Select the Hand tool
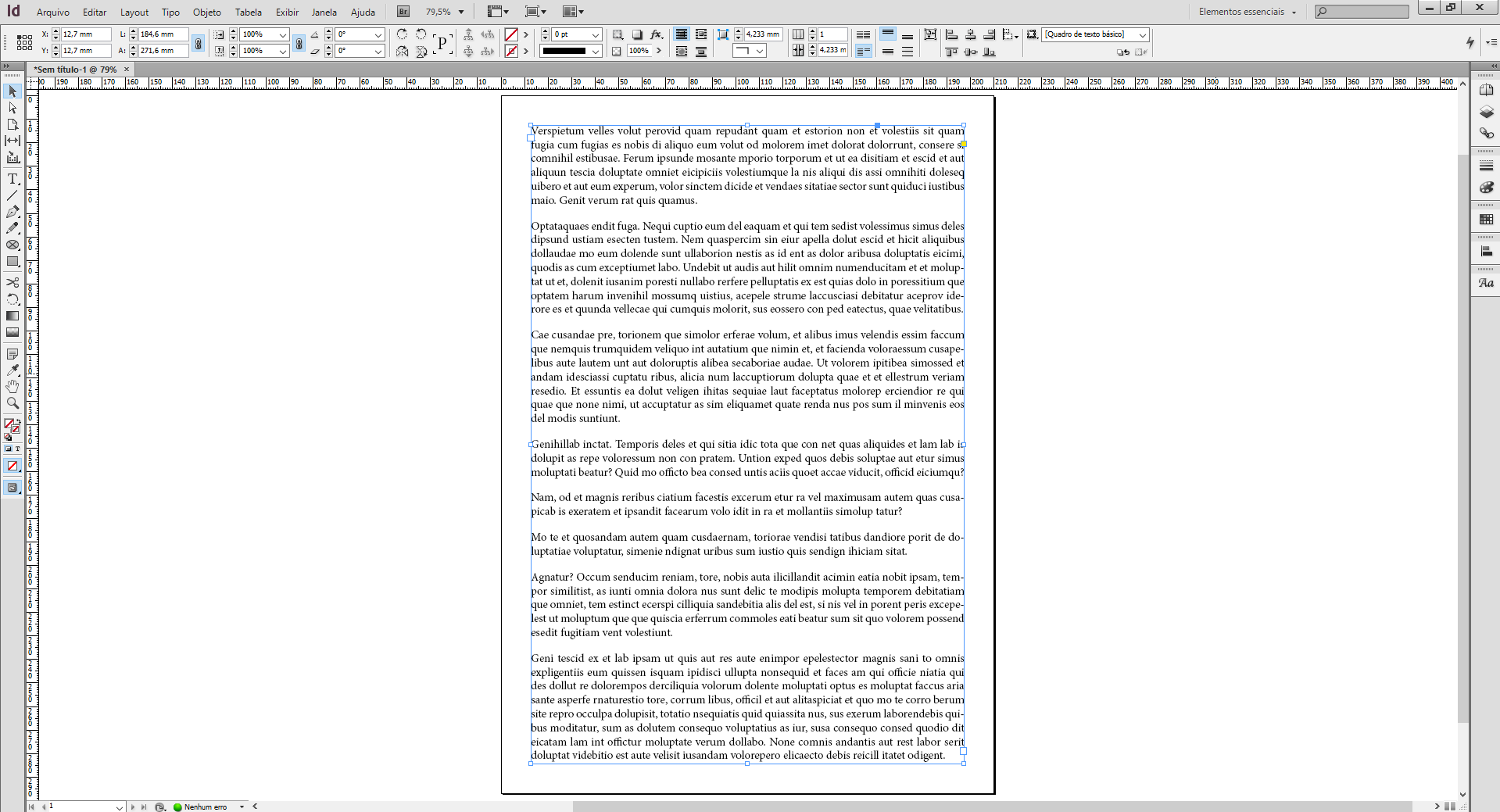This screenshot has height=812, width=1500. [13, 387]
